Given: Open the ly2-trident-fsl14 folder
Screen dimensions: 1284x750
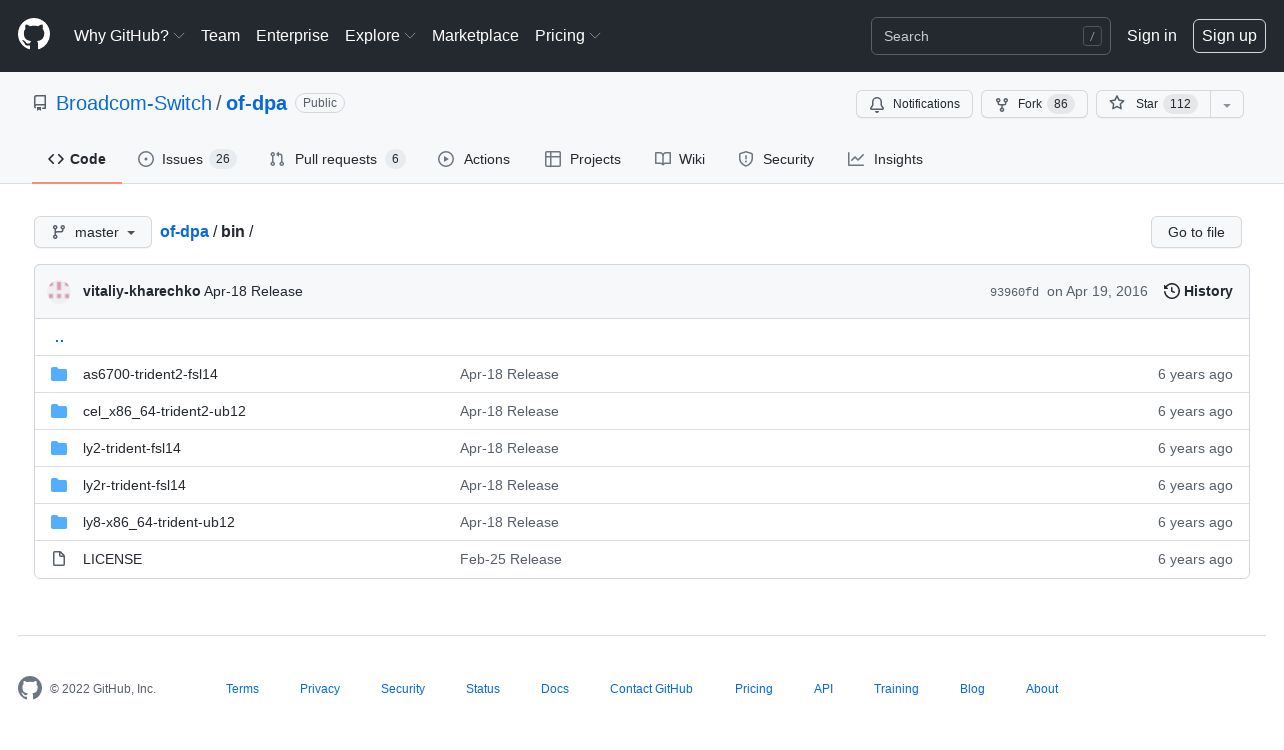Looking at the screenshot, I should coord(132,448).
